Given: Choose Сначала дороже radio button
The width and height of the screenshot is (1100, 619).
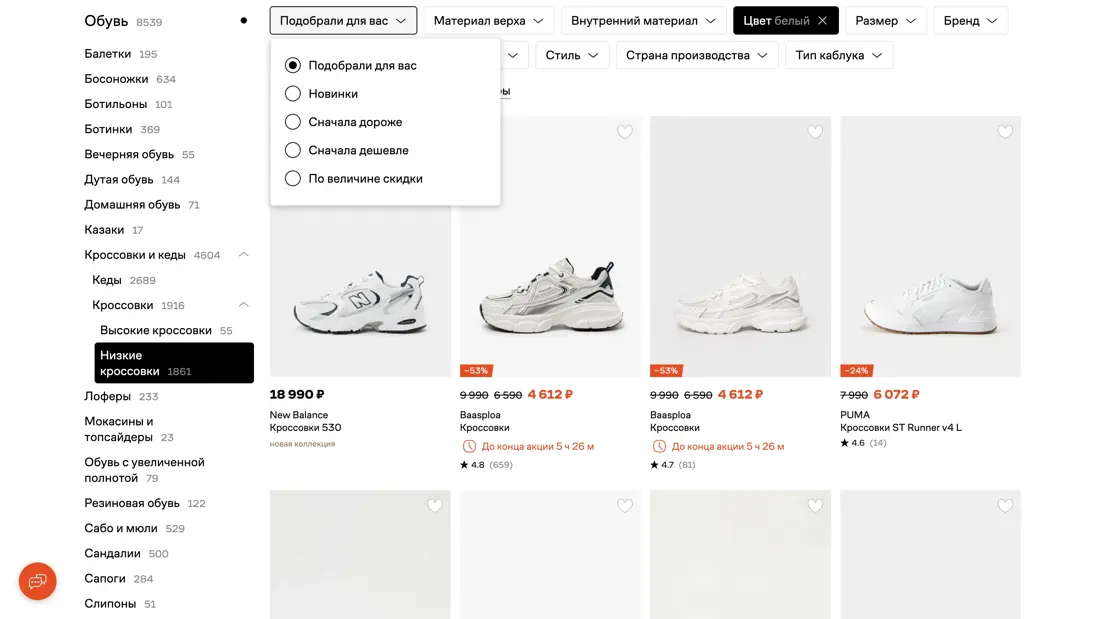Looking at the screenshot, I should [293, 122].
